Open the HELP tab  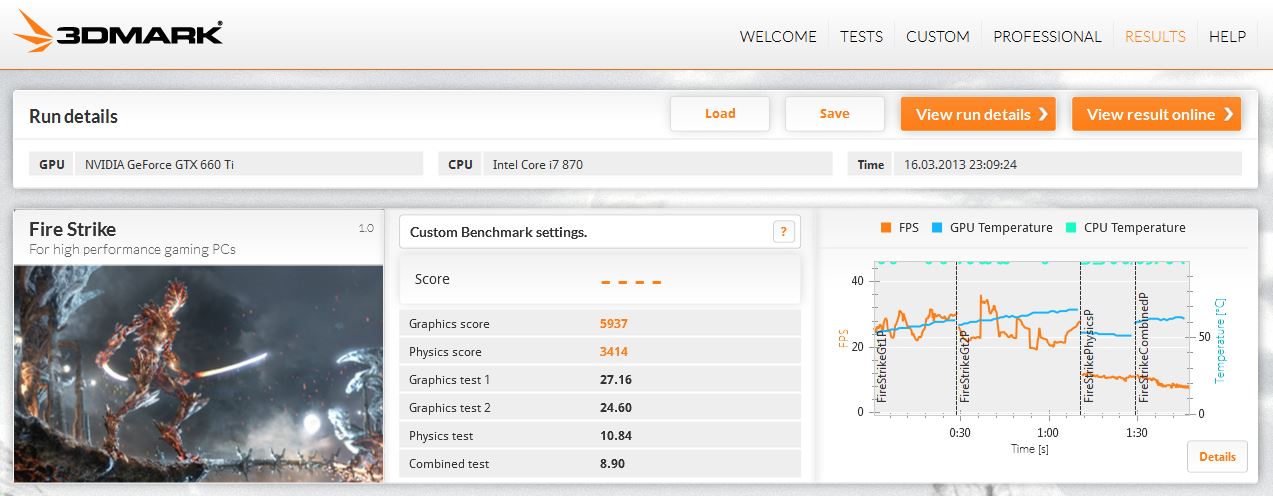pos(1227,36)
